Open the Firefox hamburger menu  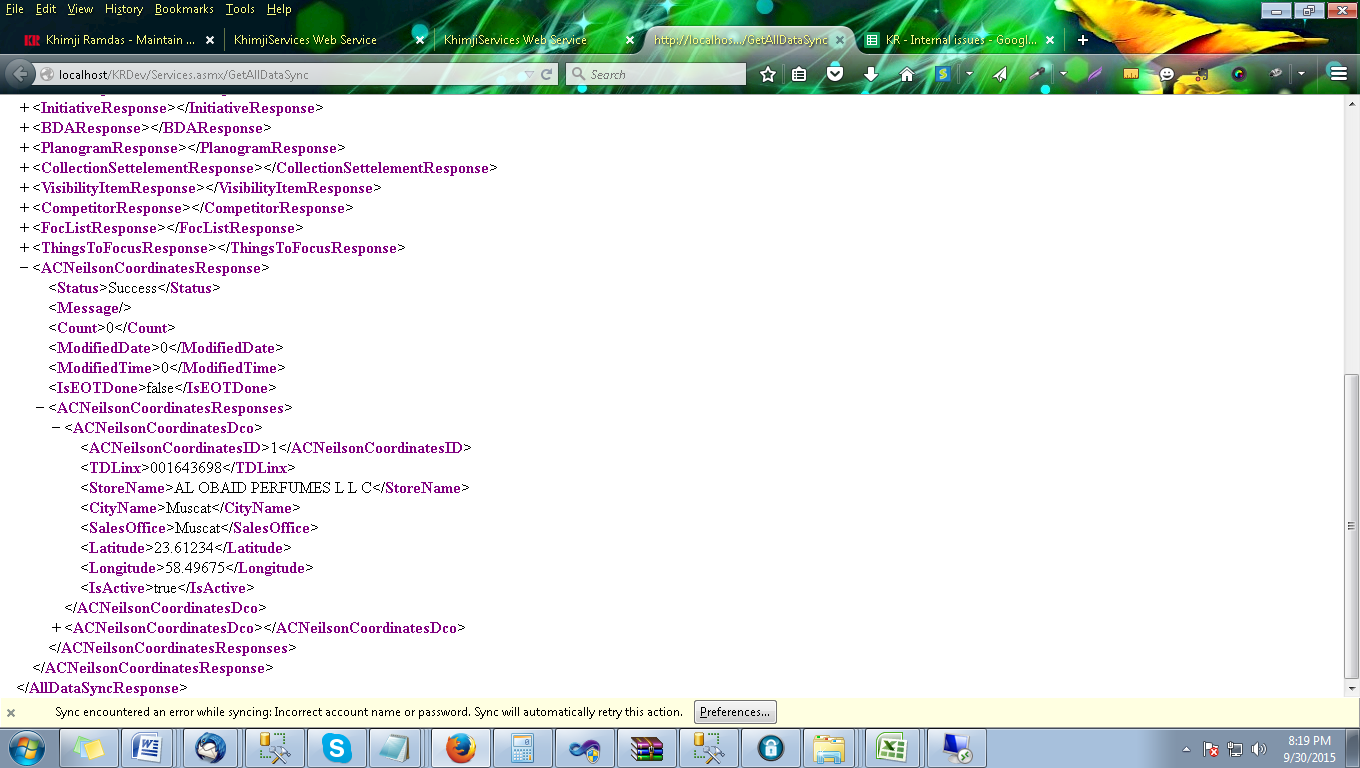pos(1338,74)
